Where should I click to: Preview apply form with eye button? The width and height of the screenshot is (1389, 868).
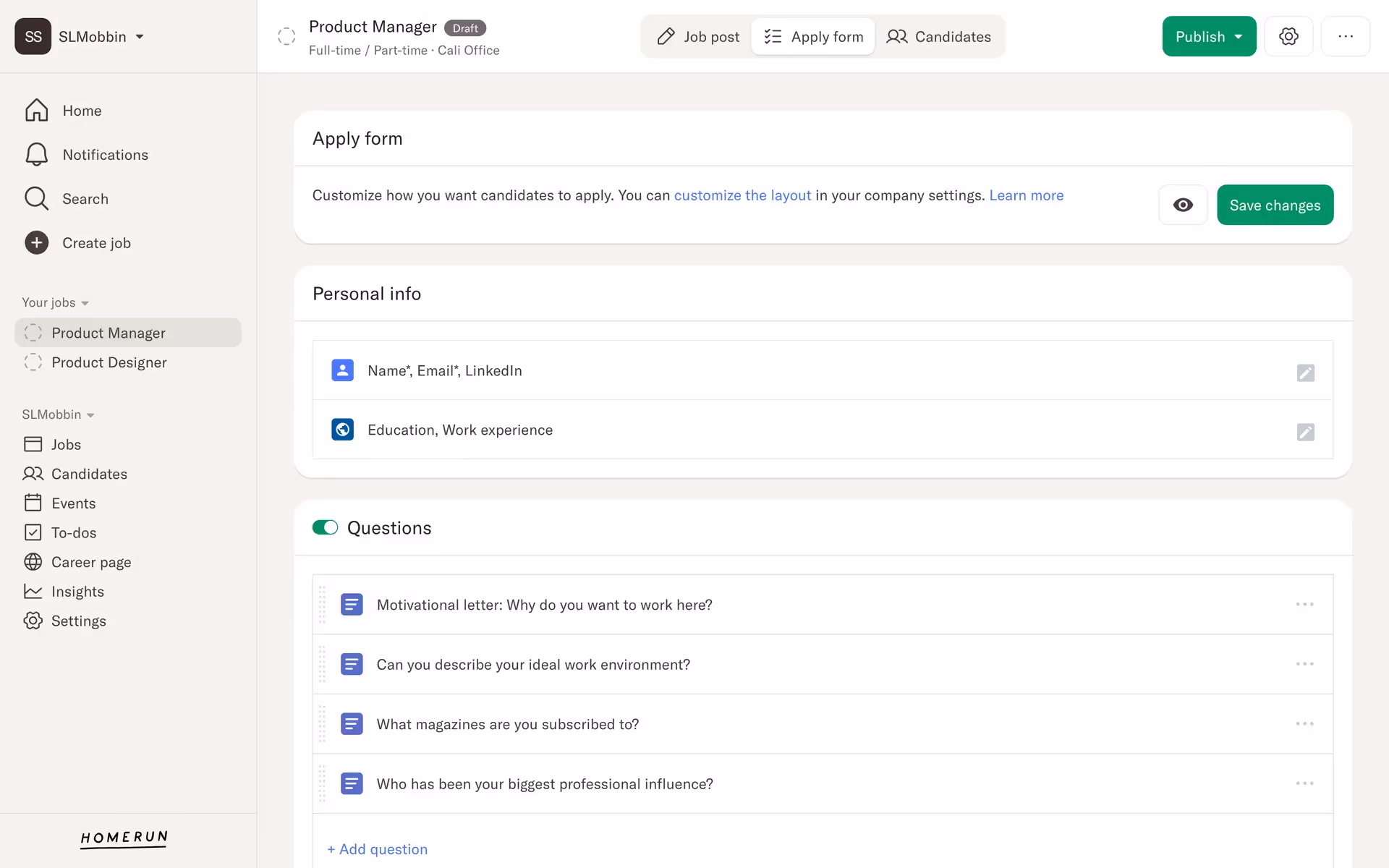click(1183, 205)
